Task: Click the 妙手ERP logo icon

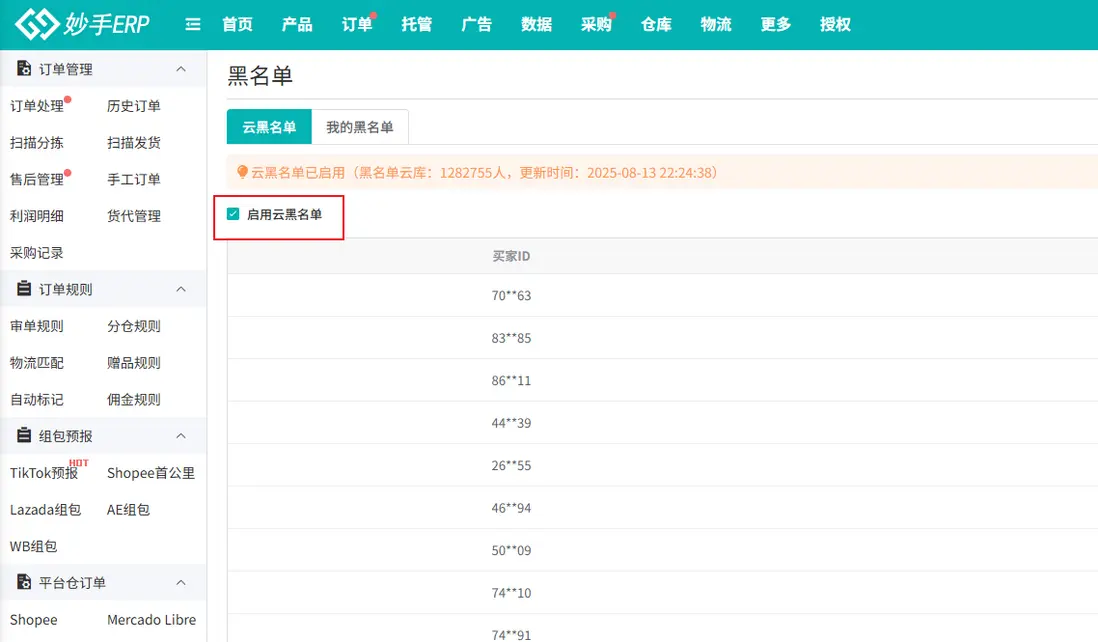Action: point(38,24)
